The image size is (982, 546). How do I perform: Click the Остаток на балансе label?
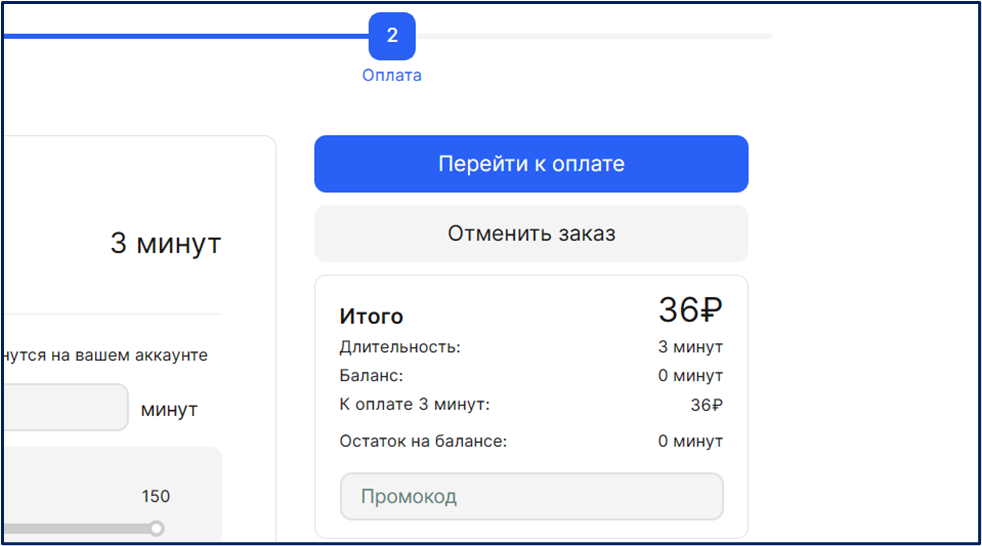pyautogui.click(x=423, y=441)
